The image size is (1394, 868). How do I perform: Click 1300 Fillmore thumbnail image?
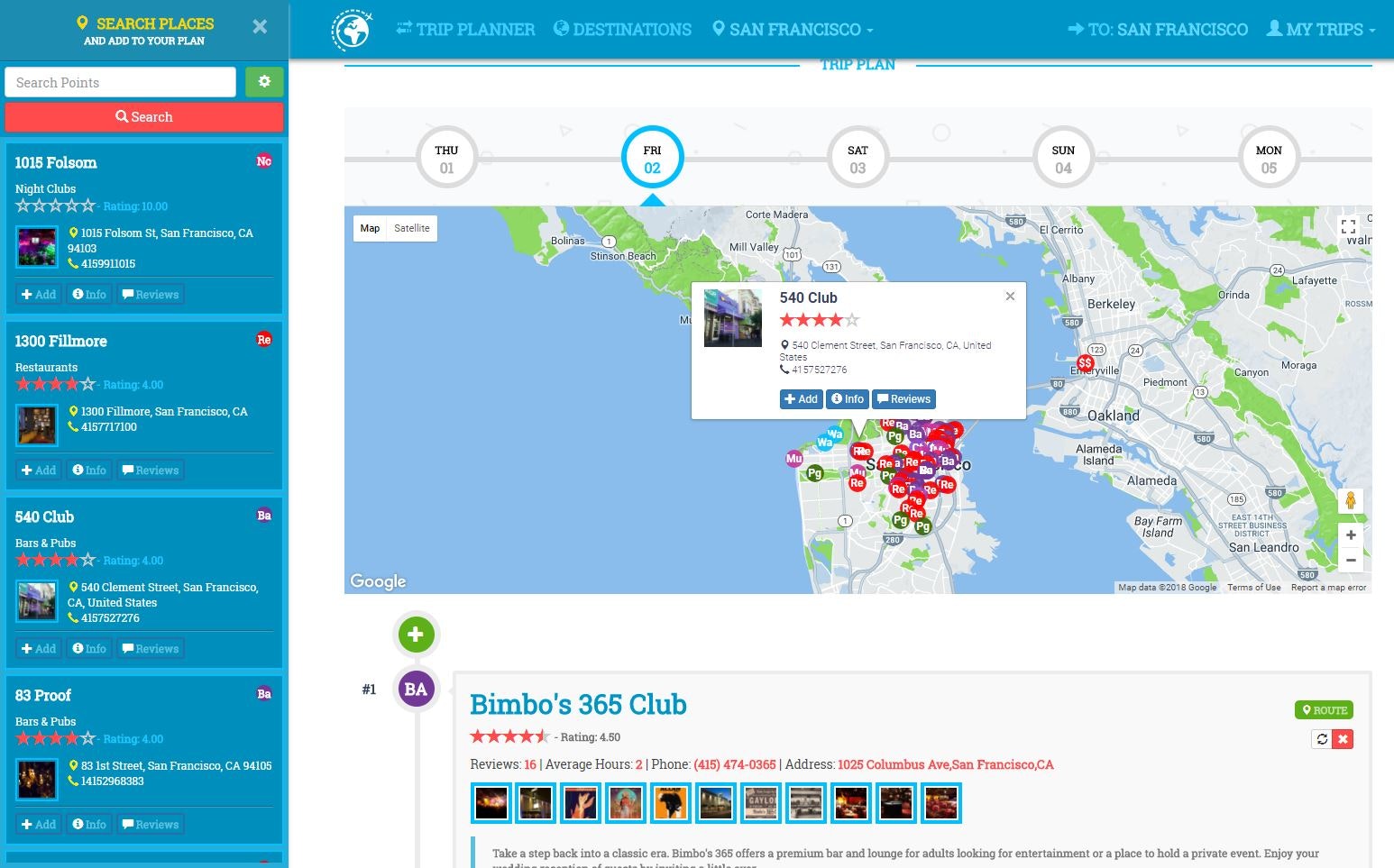coord(37,425)
